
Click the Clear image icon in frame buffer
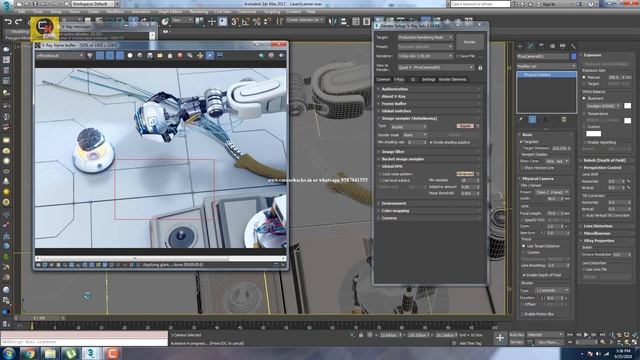(x=170, y=56)
